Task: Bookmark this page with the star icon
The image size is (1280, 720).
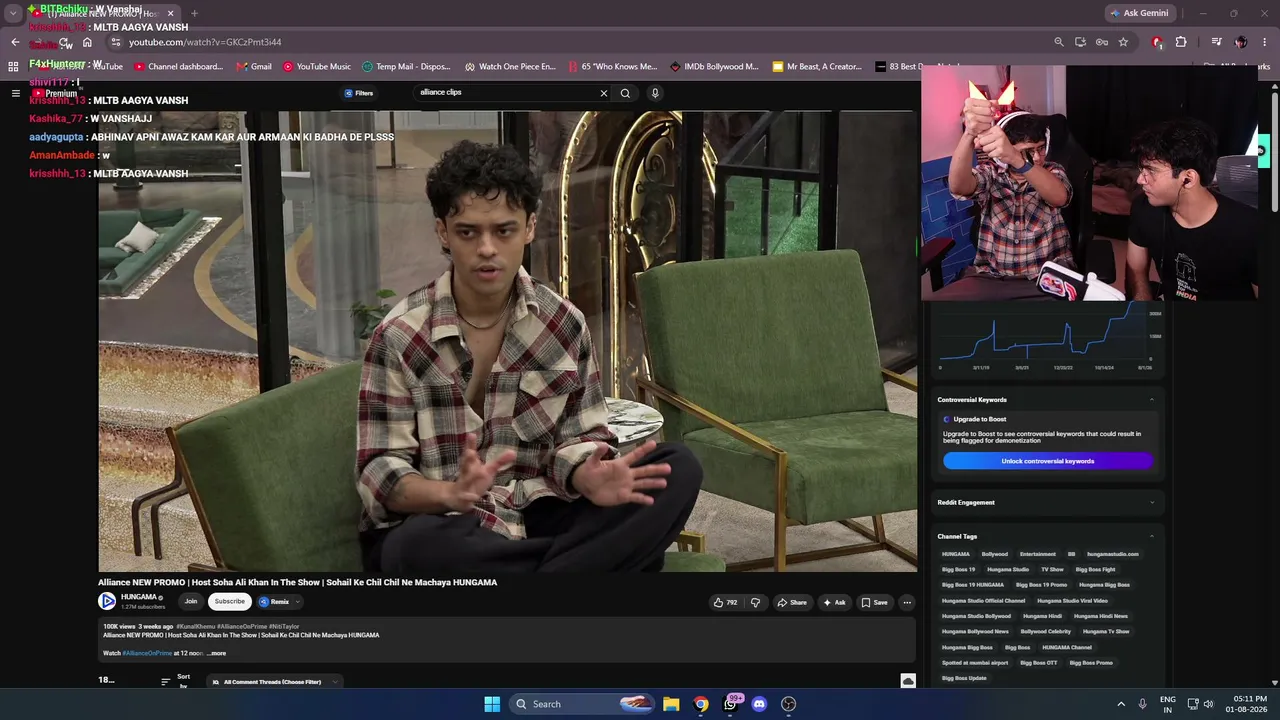Action: pyautogui.click(x=1123, y=42)
